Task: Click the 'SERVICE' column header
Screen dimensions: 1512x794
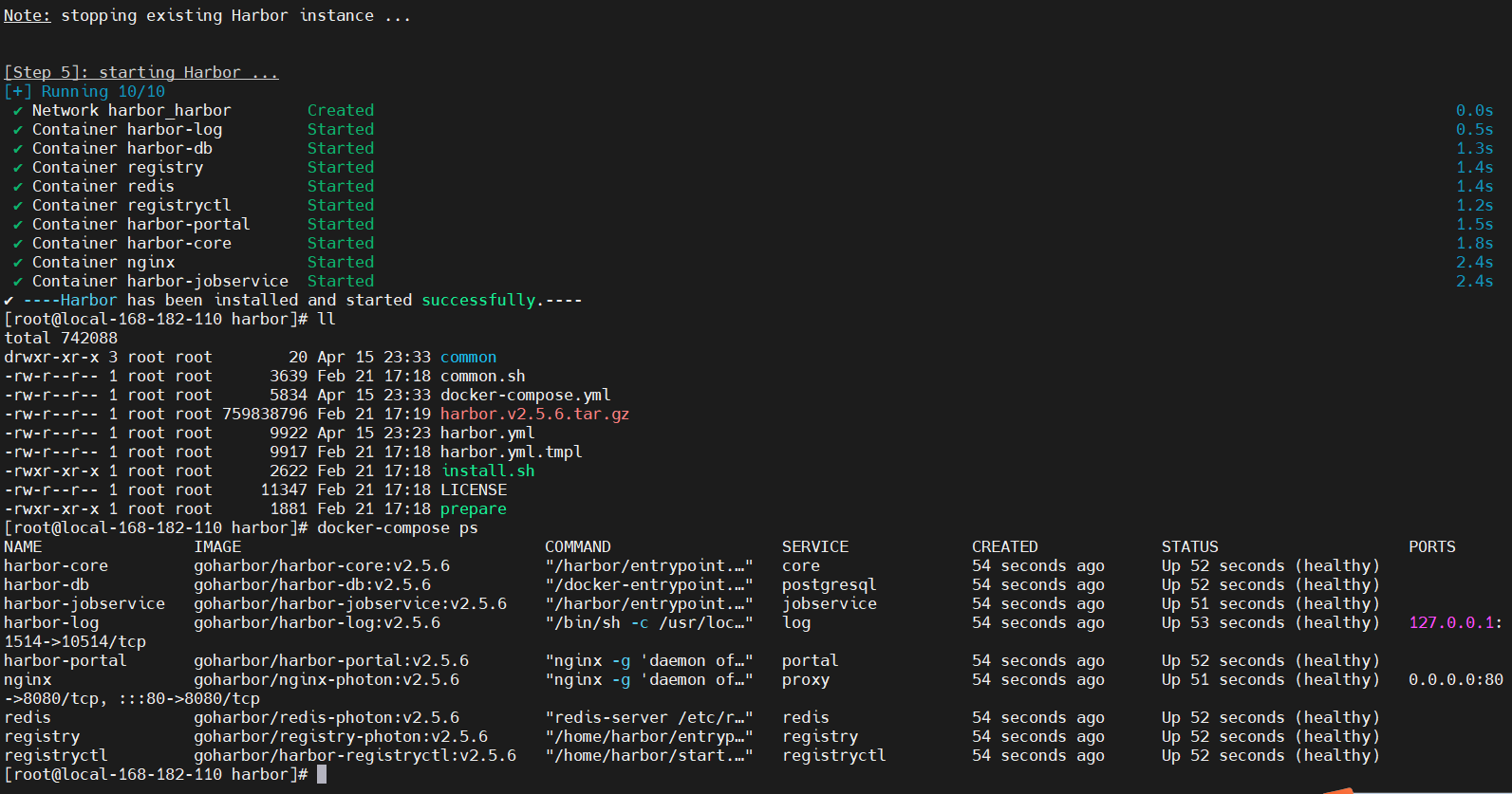Action: tap(815, 547)
